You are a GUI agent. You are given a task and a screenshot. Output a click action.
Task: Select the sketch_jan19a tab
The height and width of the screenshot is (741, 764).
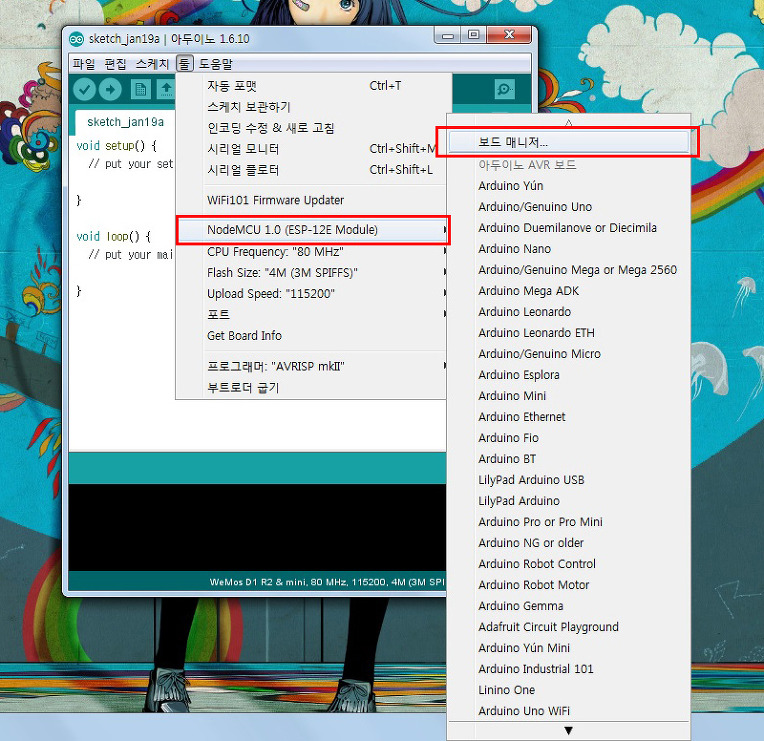[125, 122]
